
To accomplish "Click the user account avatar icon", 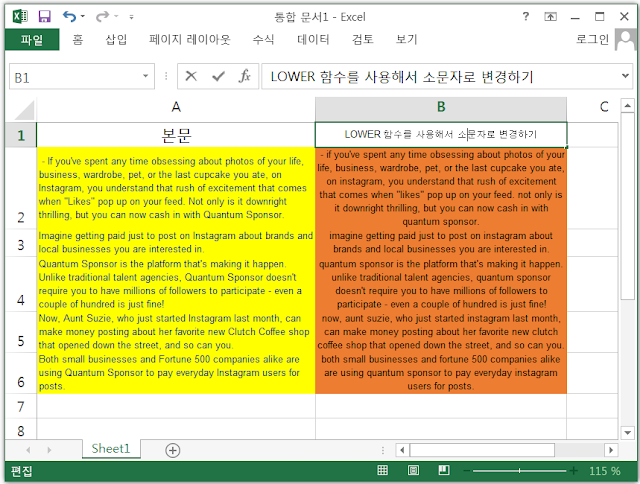I will tap(625, 40).
